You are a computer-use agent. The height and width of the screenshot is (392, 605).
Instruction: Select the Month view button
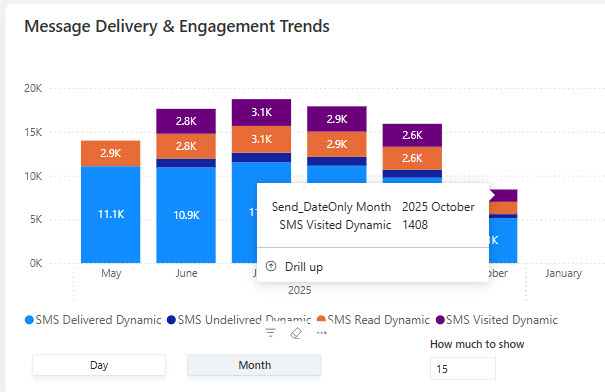point(254,365)
